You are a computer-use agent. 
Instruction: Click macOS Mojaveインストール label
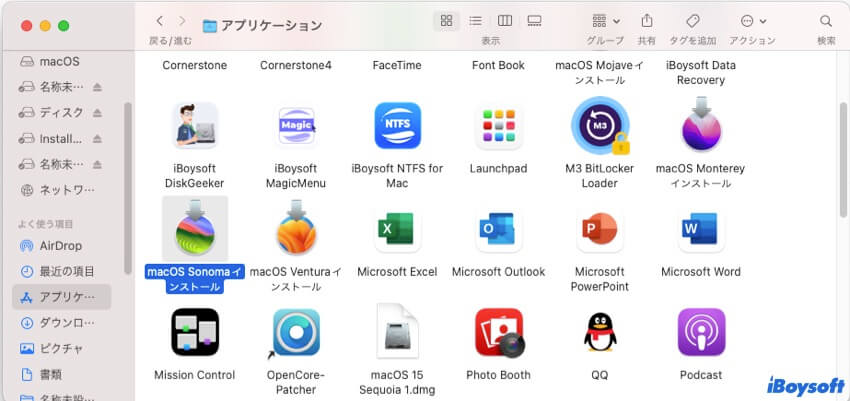click(x=600, y=73)
